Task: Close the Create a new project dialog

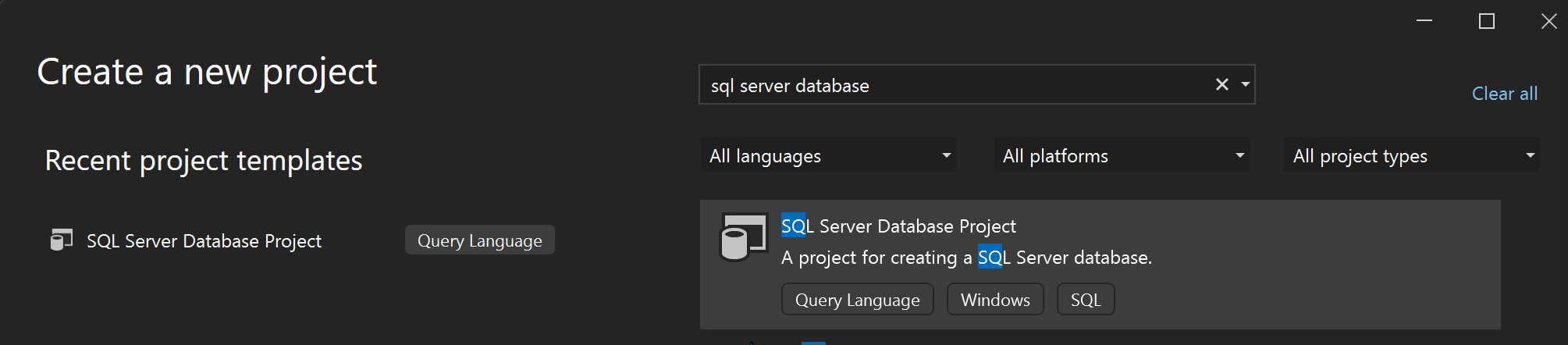Action: tap(1549, 21)
